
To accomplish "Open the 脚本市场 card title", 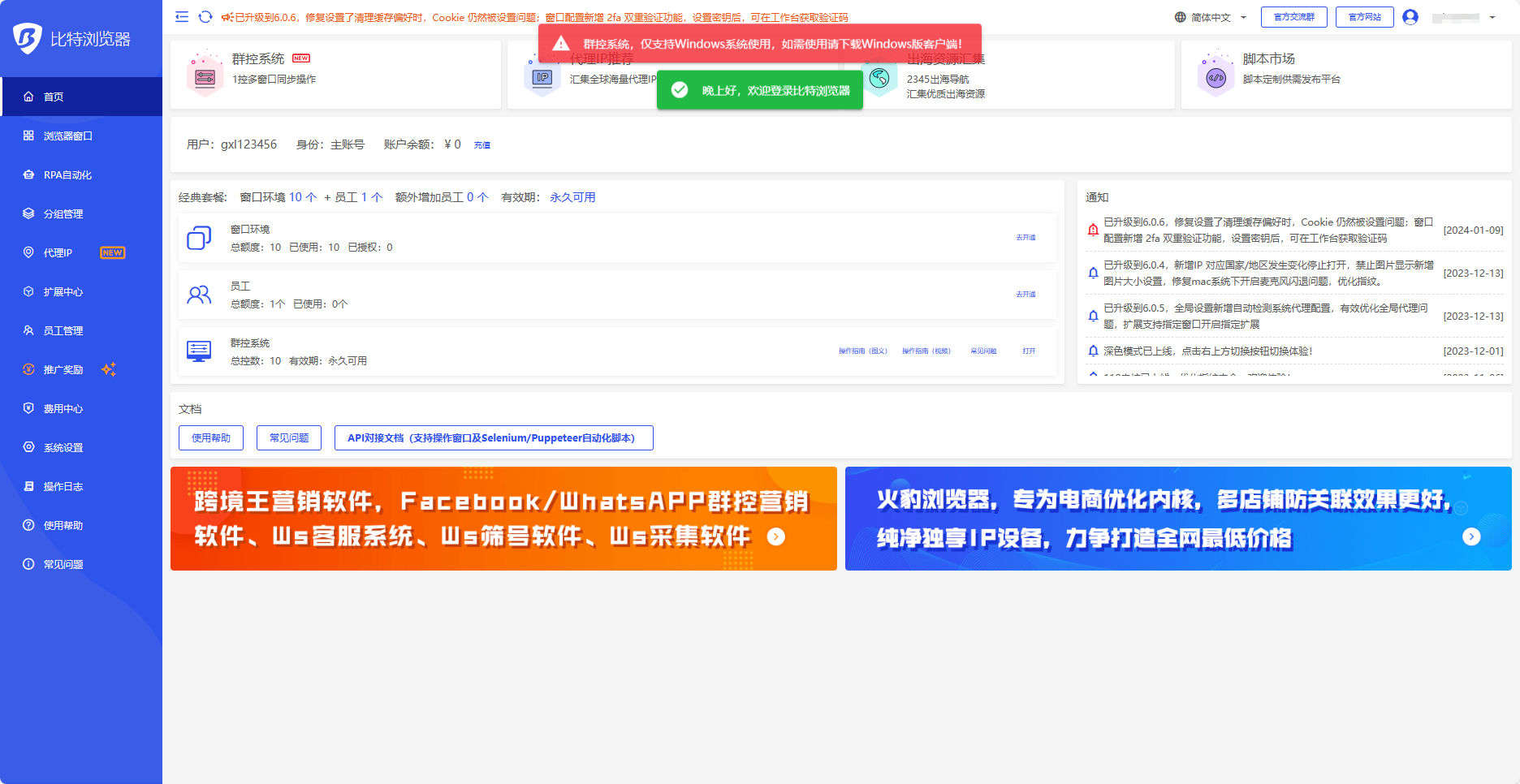I will [x=1268, y=58].
